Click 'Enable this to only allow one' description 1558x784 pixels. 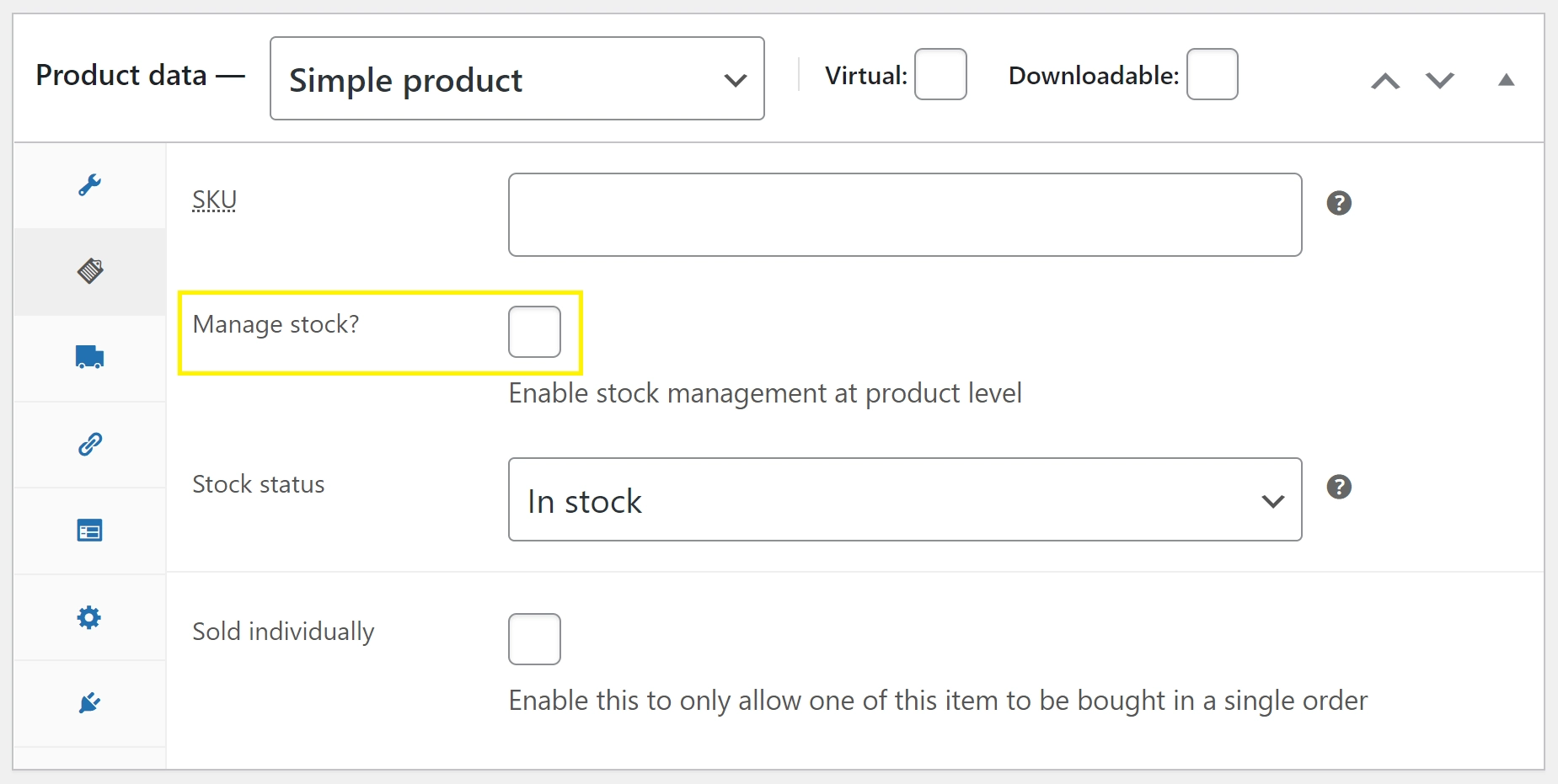938,701
